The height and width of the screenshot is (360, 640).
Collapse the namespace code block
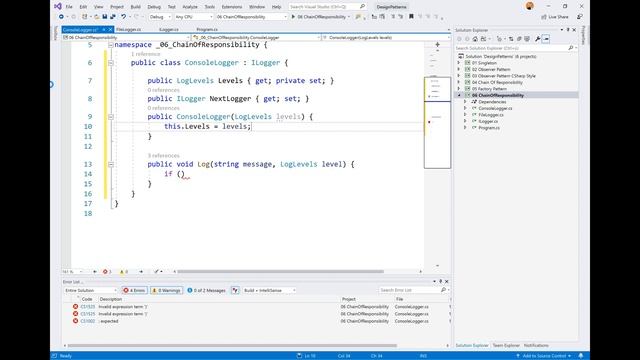coord(111,45)
